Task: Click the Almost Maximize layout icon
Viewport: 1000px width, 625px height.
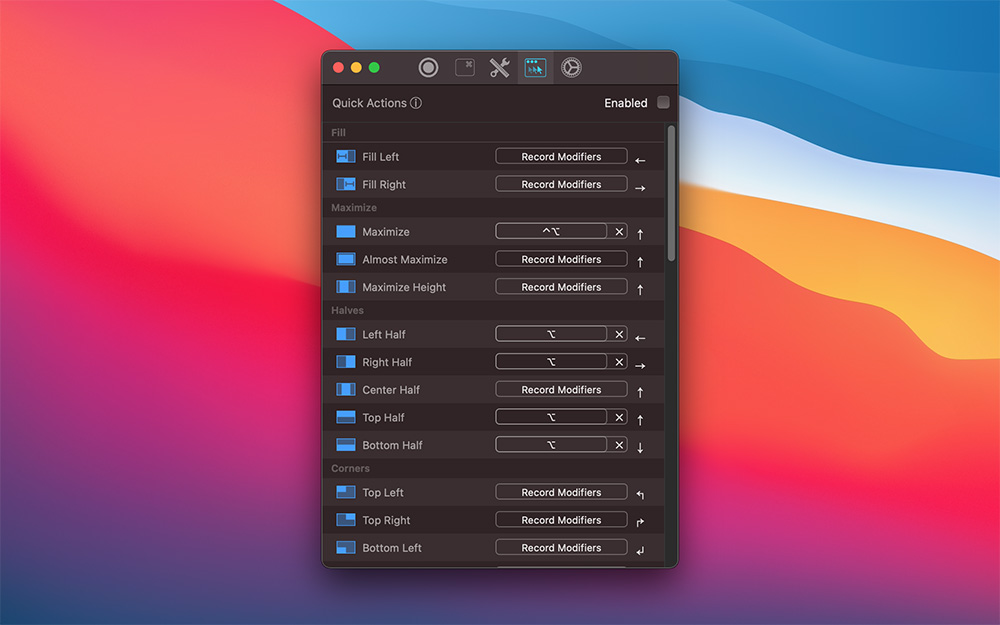Action: [x=346, y=260]
